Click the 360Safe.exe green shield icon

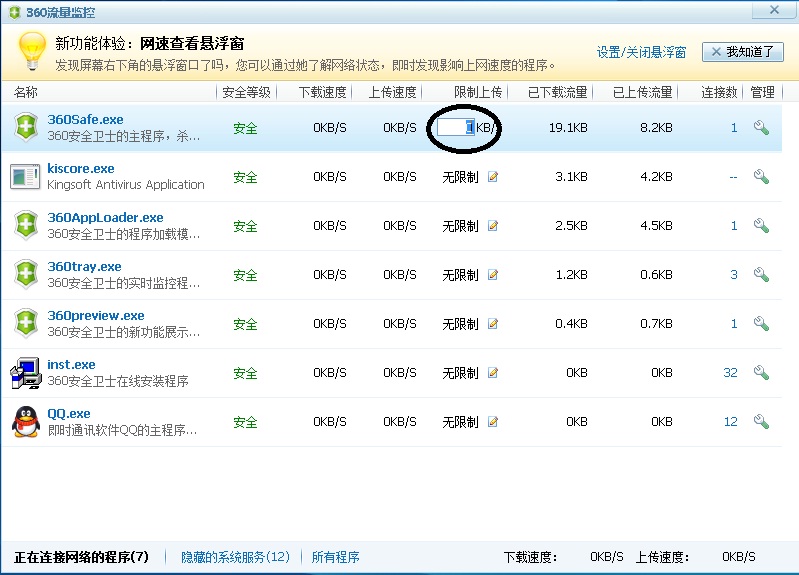26,127
